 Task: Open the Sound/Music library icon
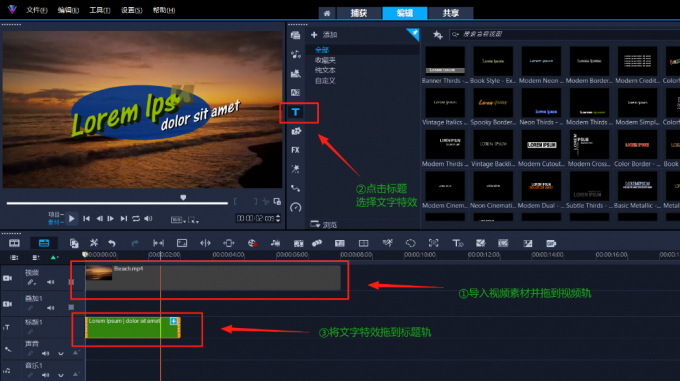[x=295, y=54]
